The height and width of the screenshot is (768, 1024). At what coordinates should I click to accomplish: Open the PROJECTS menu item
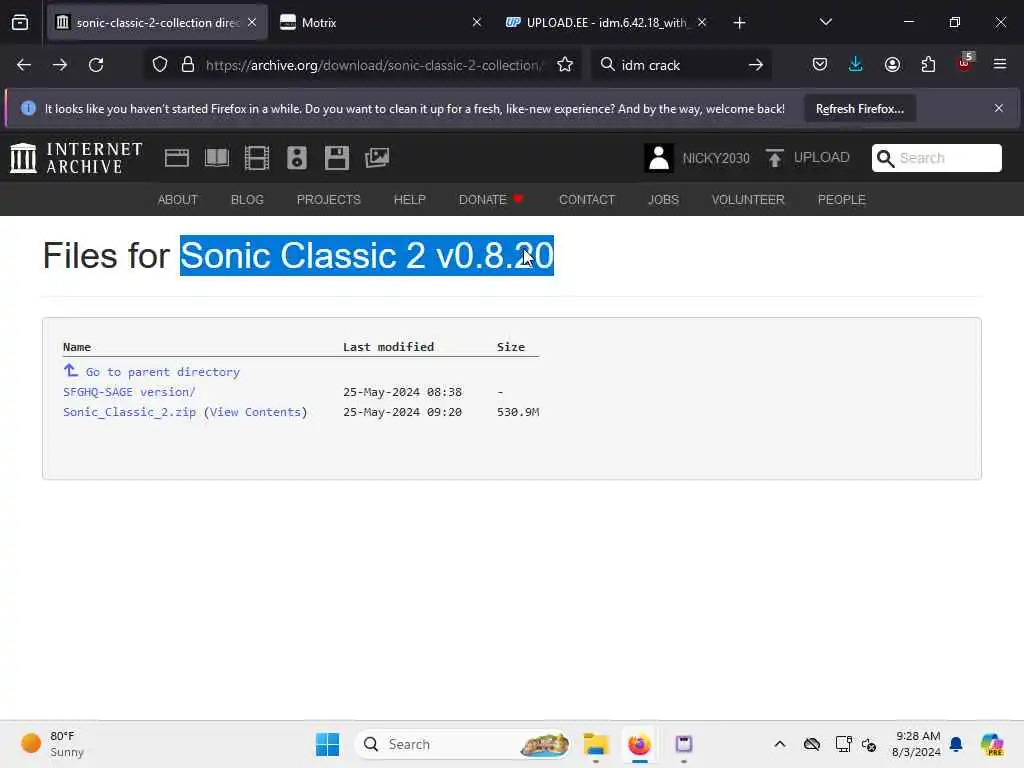coord(328,200)
